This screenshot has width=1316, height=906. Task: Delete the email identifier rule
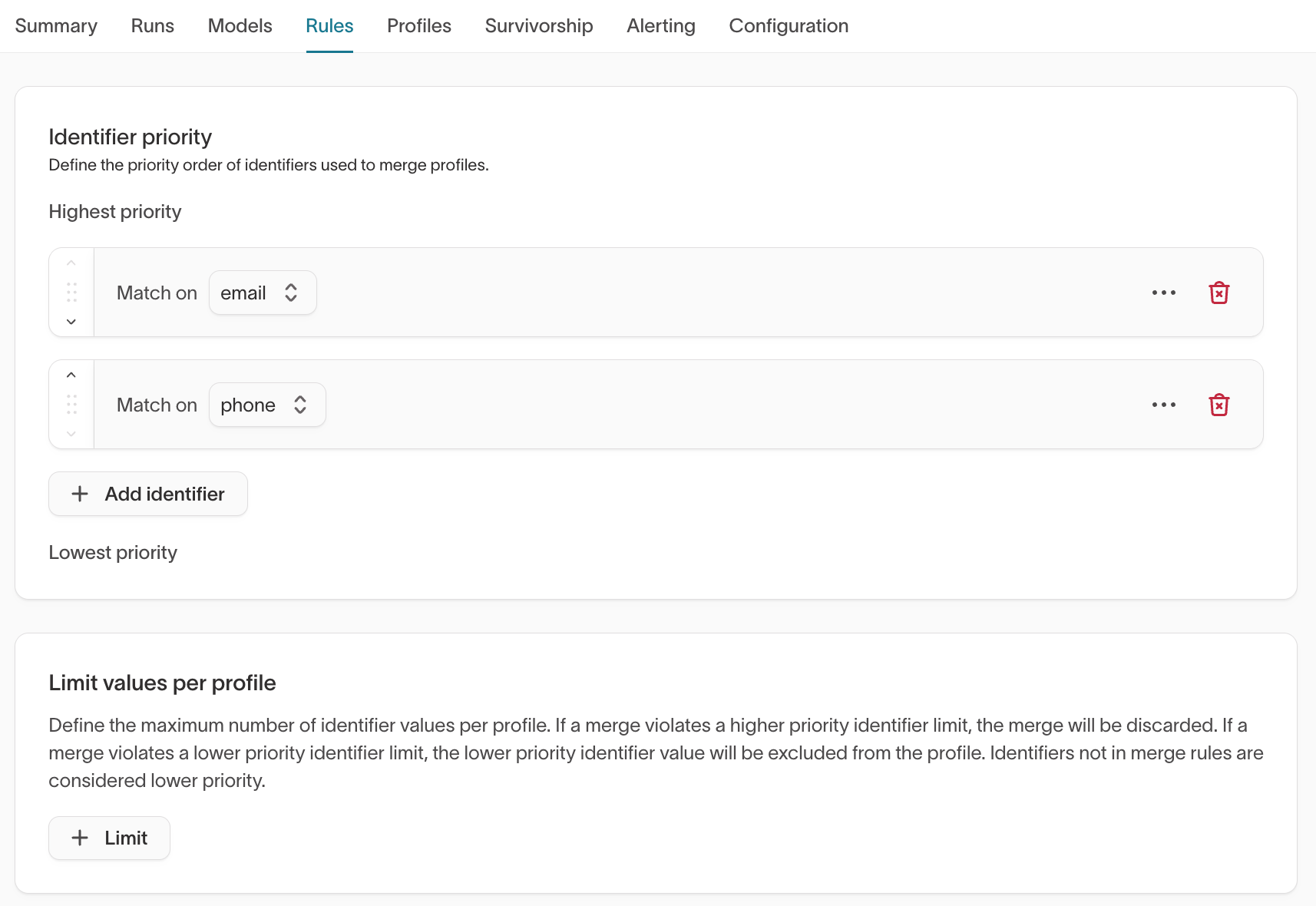click(1218, 293)
